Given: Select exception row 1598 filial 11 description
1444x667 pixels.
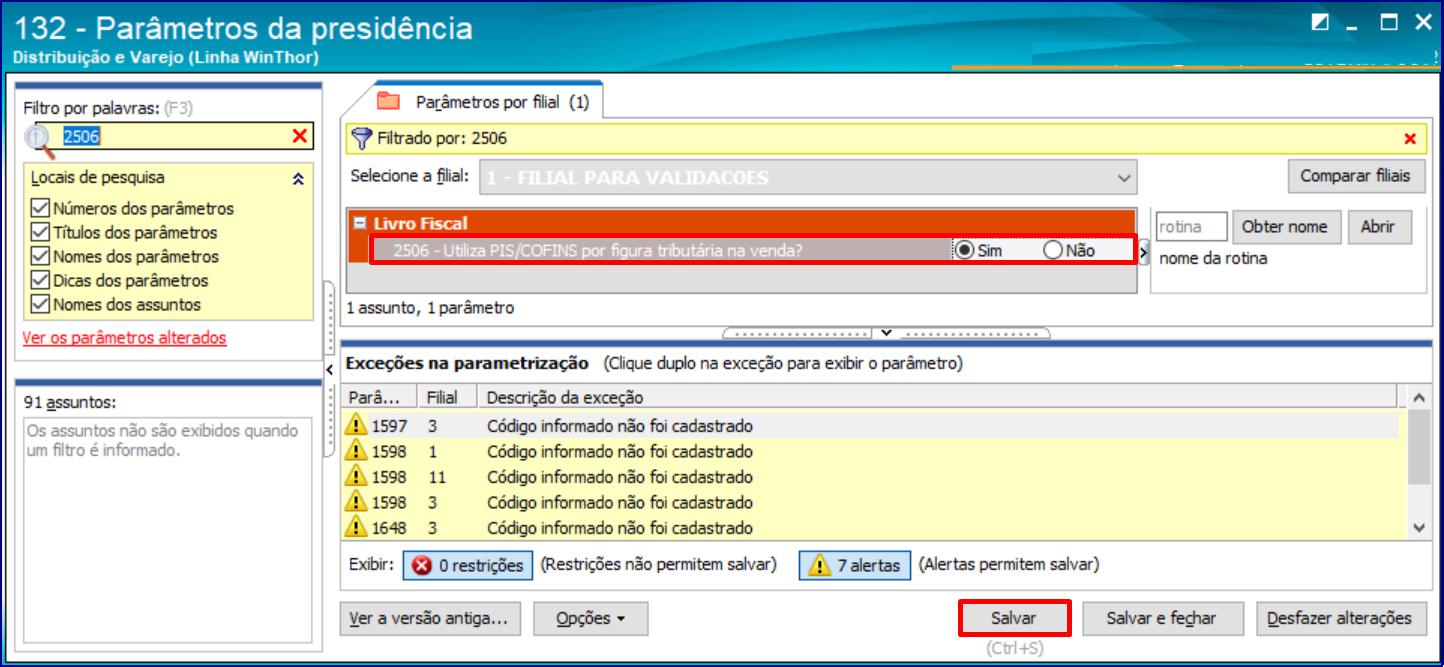Looking at the screenshot, I should click(x=619, y=477).
